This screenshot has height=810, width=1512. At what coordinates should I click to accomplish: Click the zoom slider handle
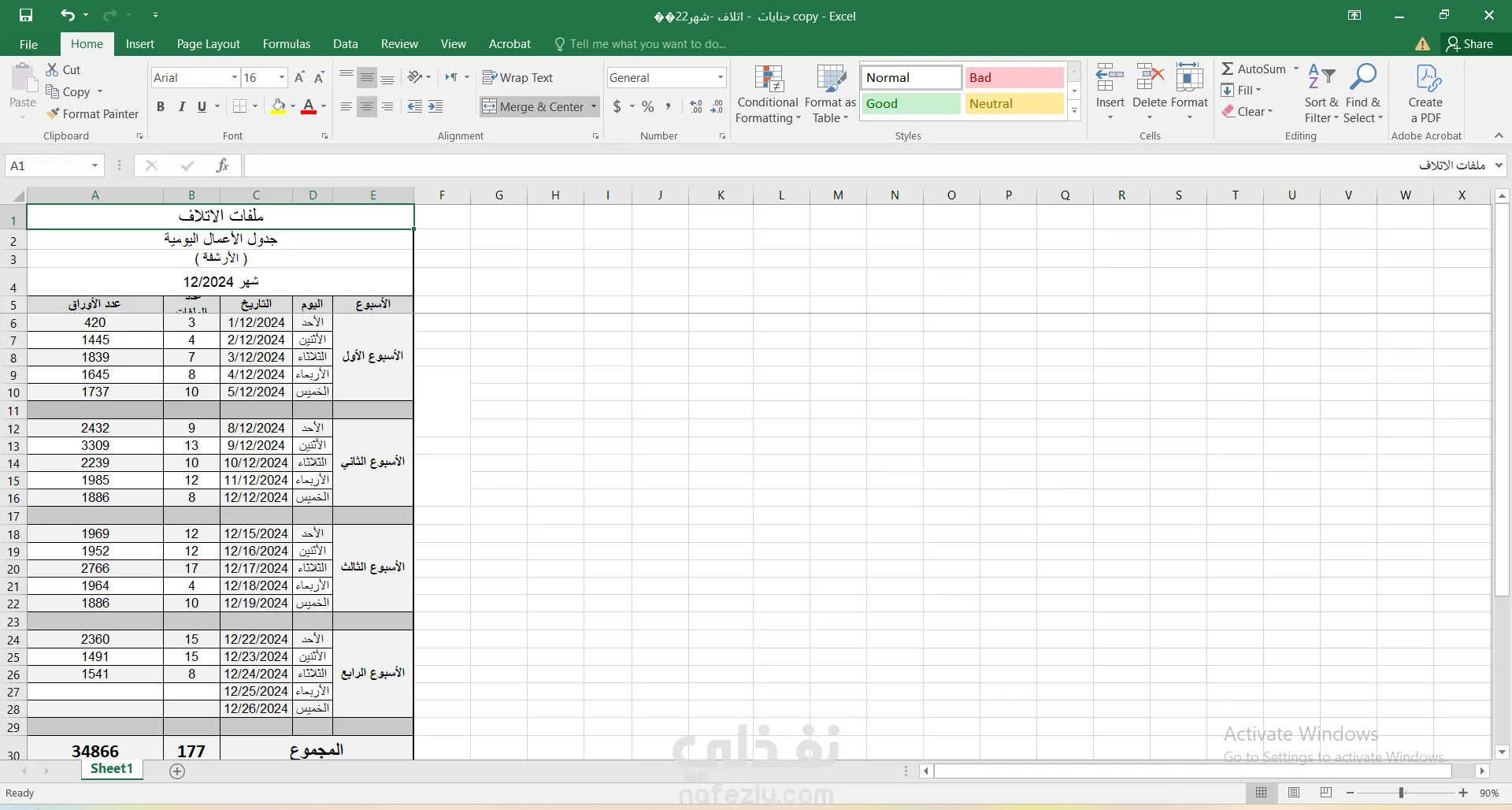pyautogui.click(x=1402, y=793)
